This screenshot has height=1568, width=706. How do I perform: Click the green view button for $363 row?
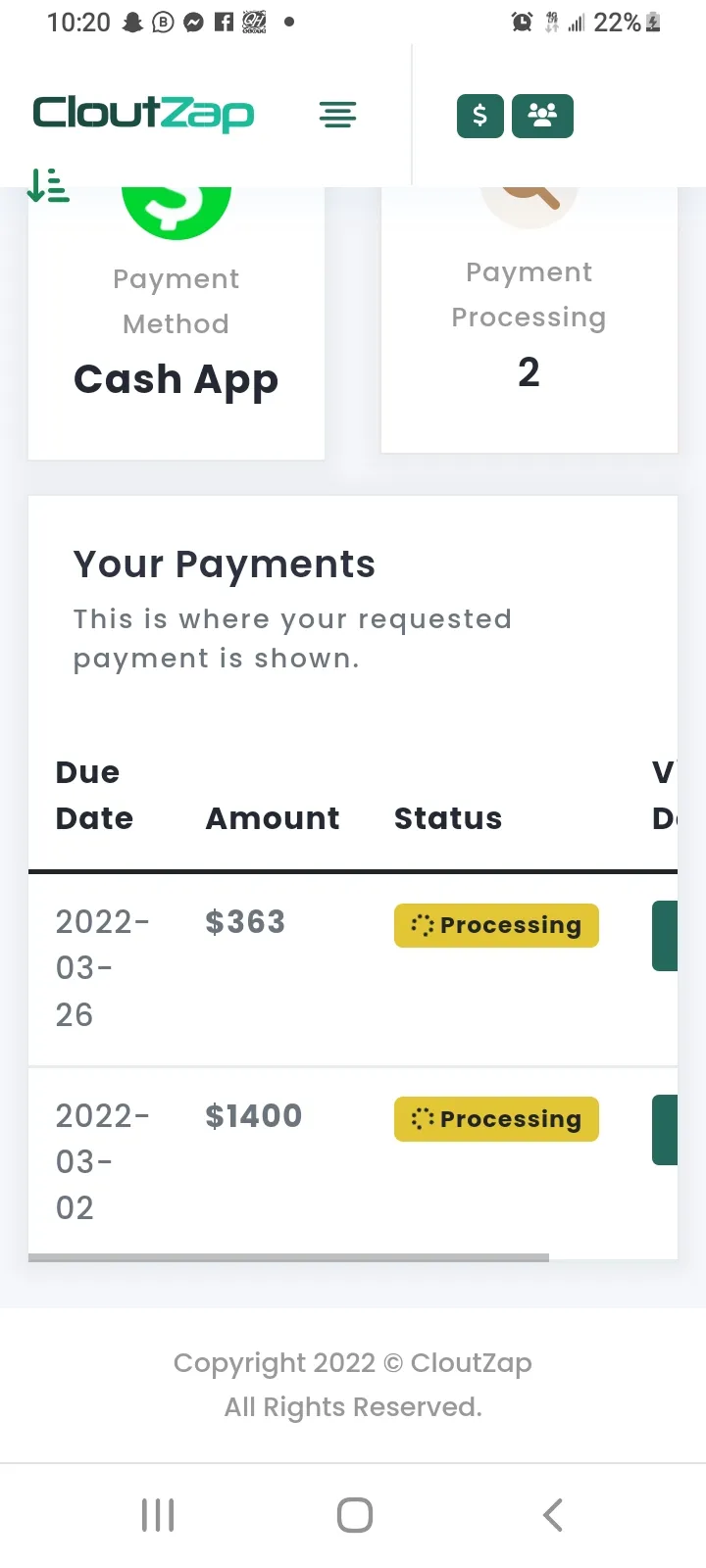pos(665,936)
